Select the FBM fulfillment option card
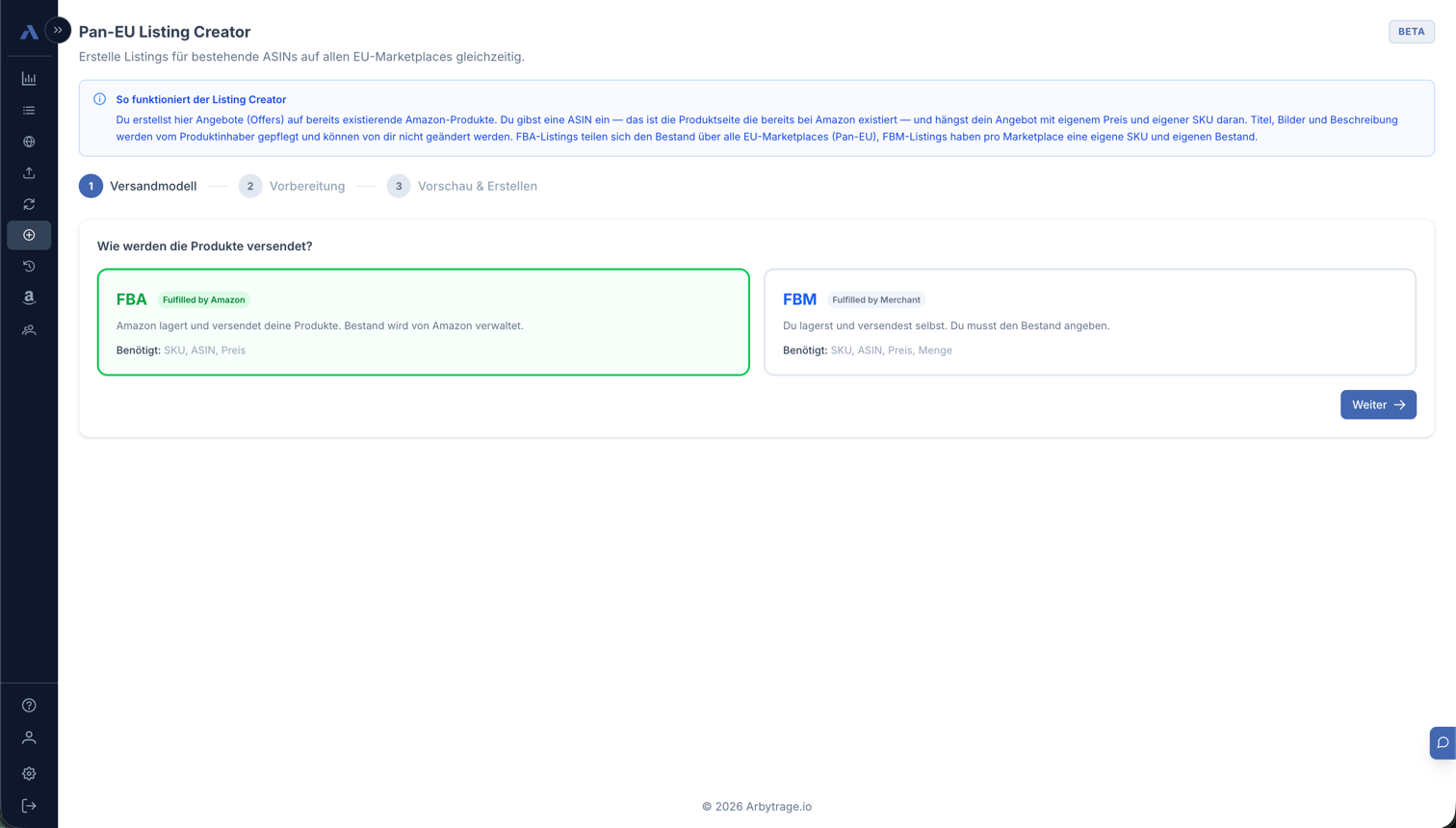This screenshot has width=1456, height=828. pos(1090,320)
